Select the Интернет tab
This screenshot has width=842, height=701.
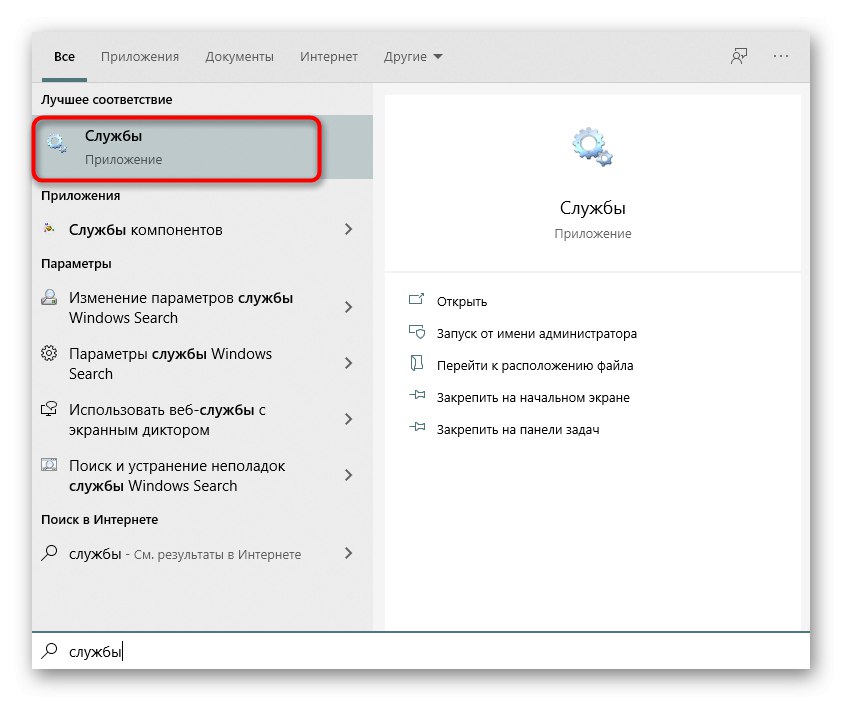click(328, 57)
